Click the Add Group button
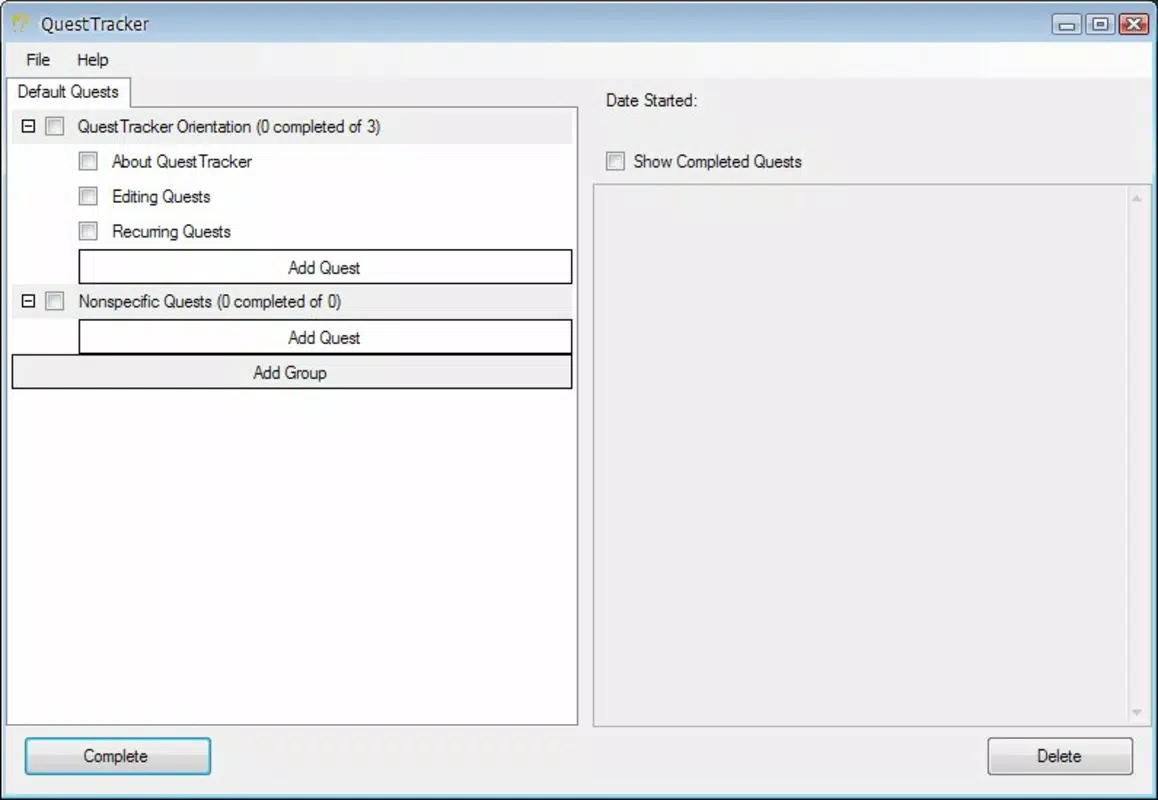This screenshot has width=1158, height=800. 292,372
